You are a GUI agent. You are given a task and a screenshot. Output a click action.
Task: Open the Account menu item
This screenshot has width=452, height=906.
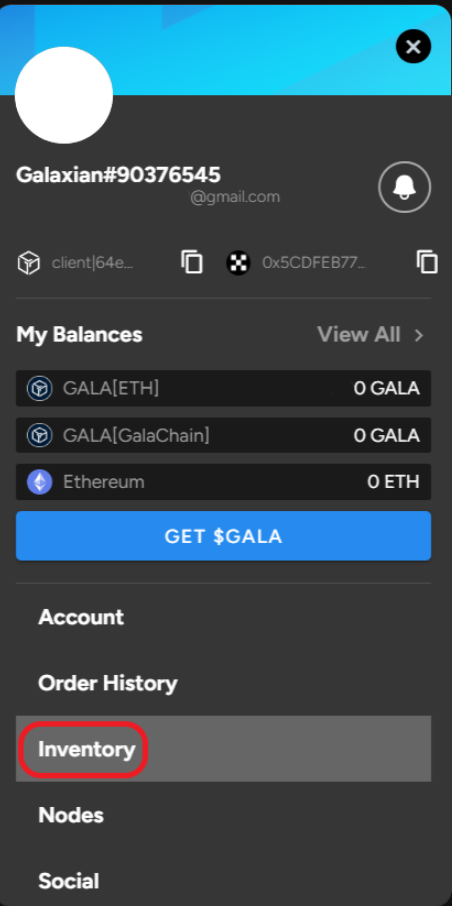click(81, 617)
